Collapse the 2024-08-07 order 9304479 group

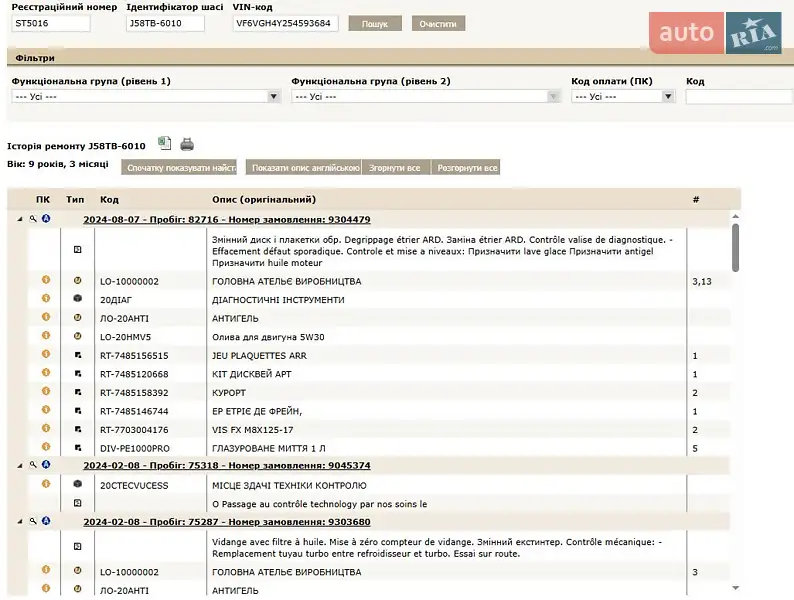pos(20,219)
